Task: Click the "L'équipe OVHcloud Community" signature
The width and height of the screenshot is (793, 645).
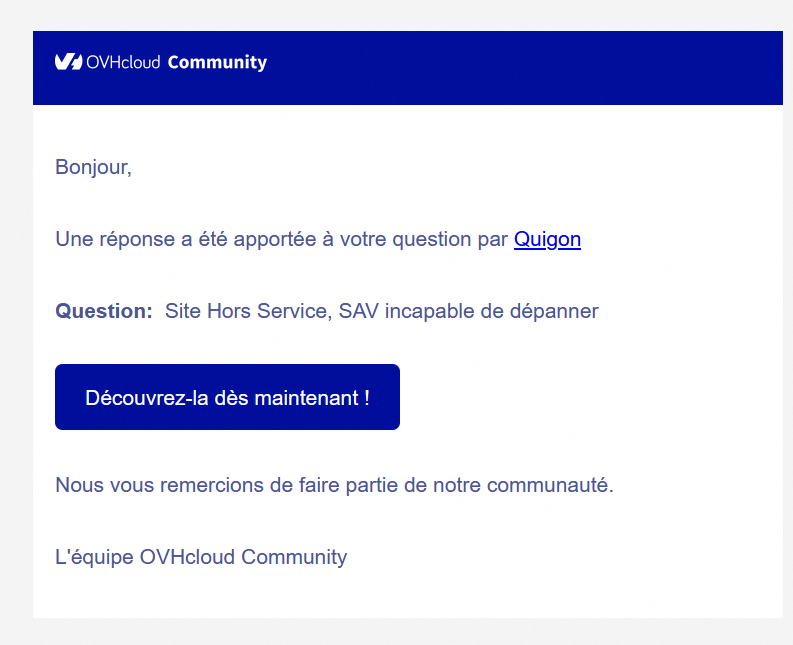Action: pos(201,557)
